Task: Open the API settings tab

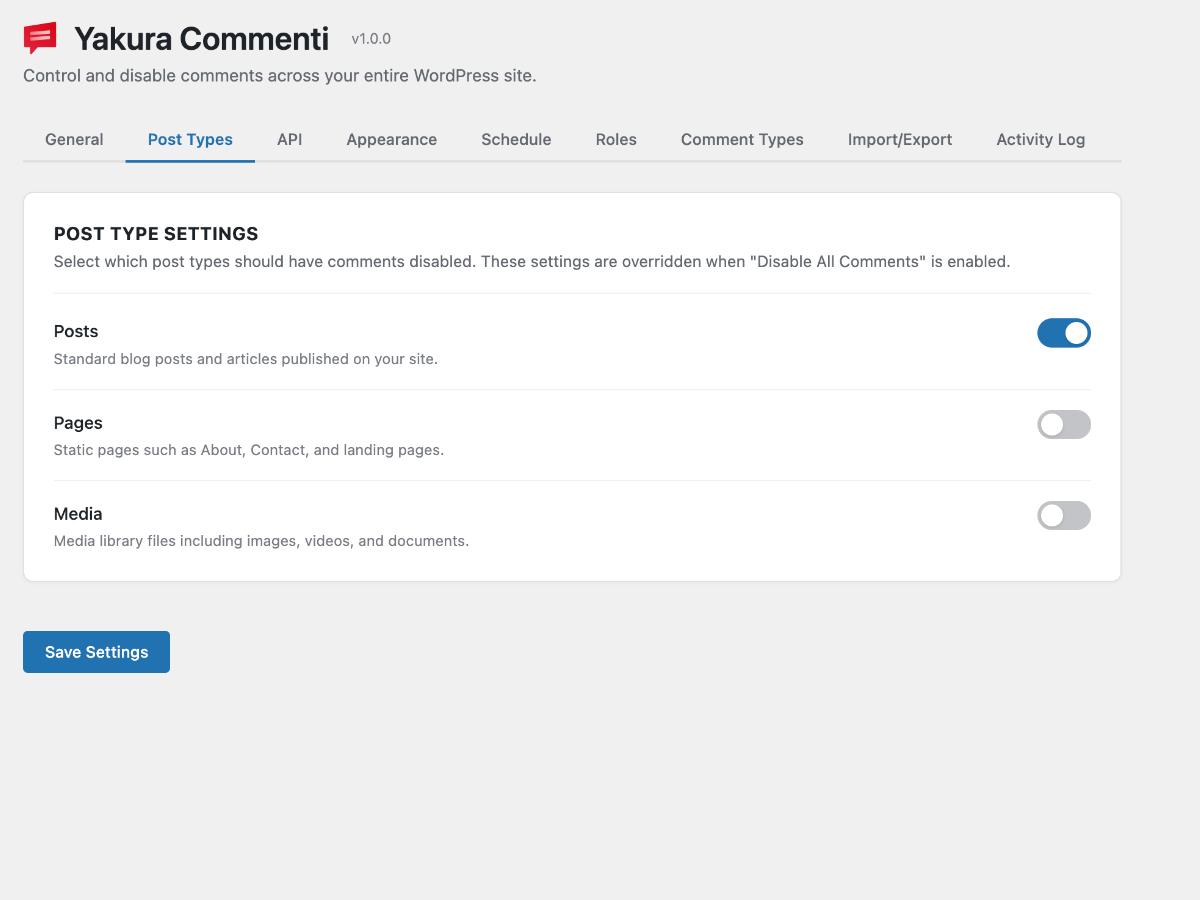Action: (289, 139)
